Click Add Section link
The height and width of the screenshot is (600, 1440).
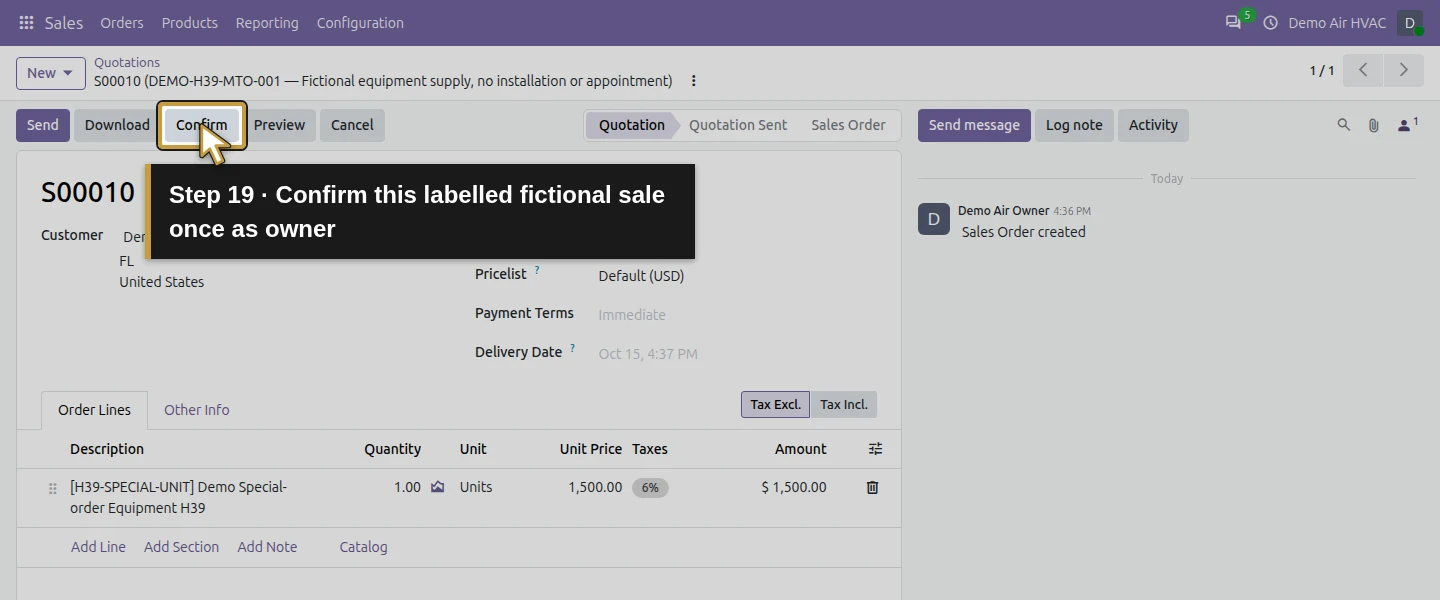coord(181,547)
